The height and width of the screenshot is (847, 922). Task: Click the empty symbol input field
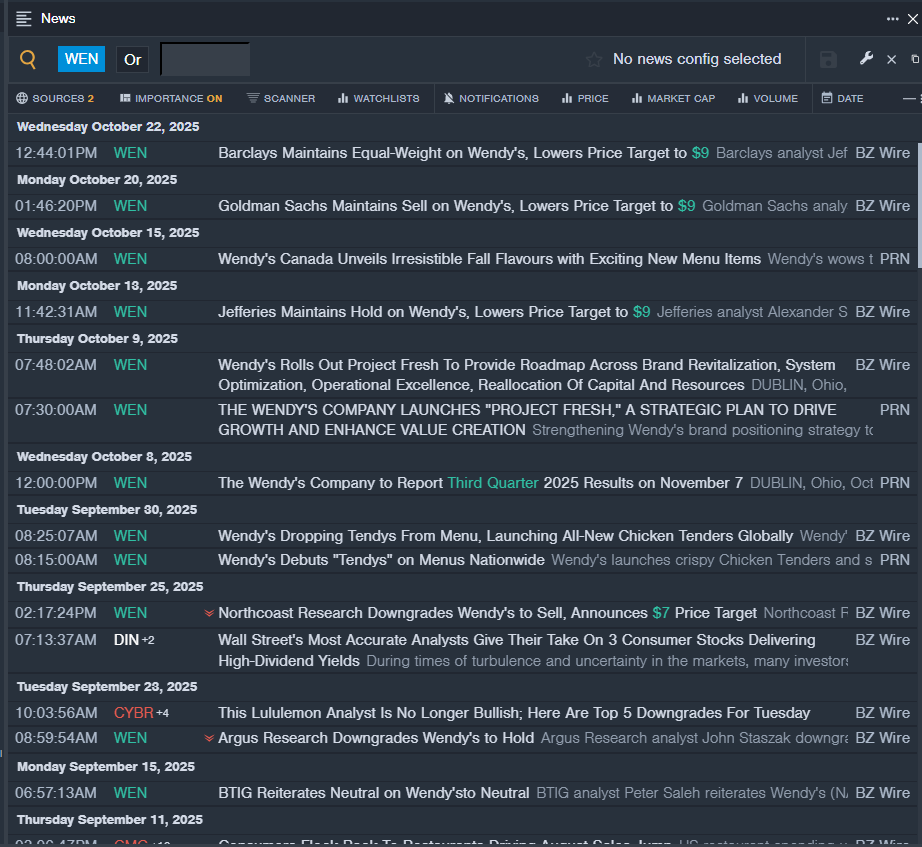[205, 59]
